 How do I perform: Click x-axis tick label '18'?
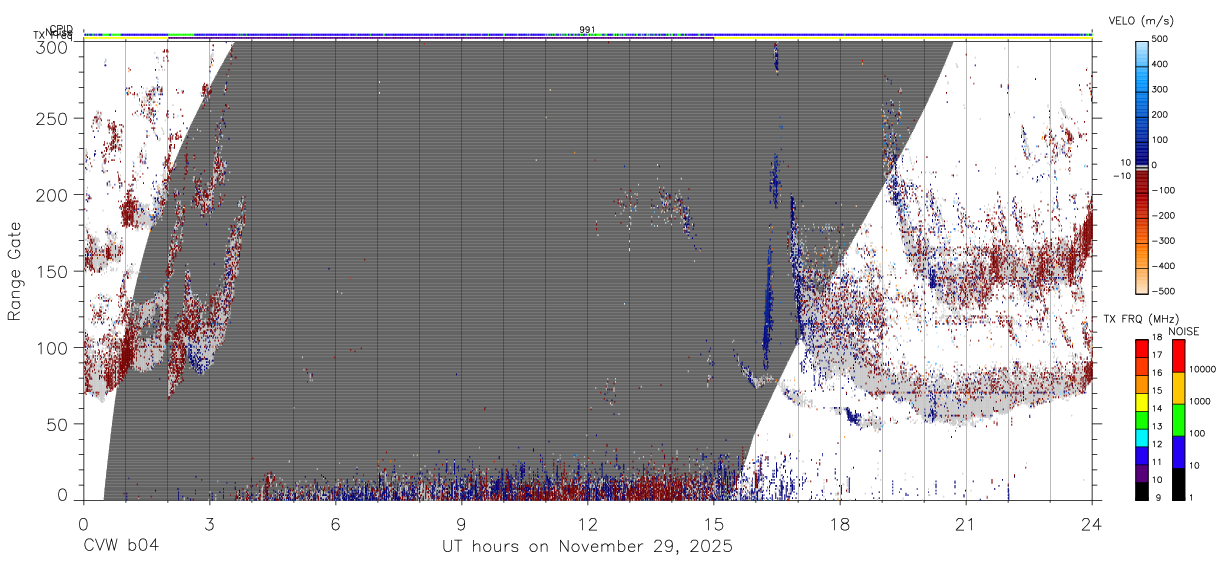coord(840,524)
